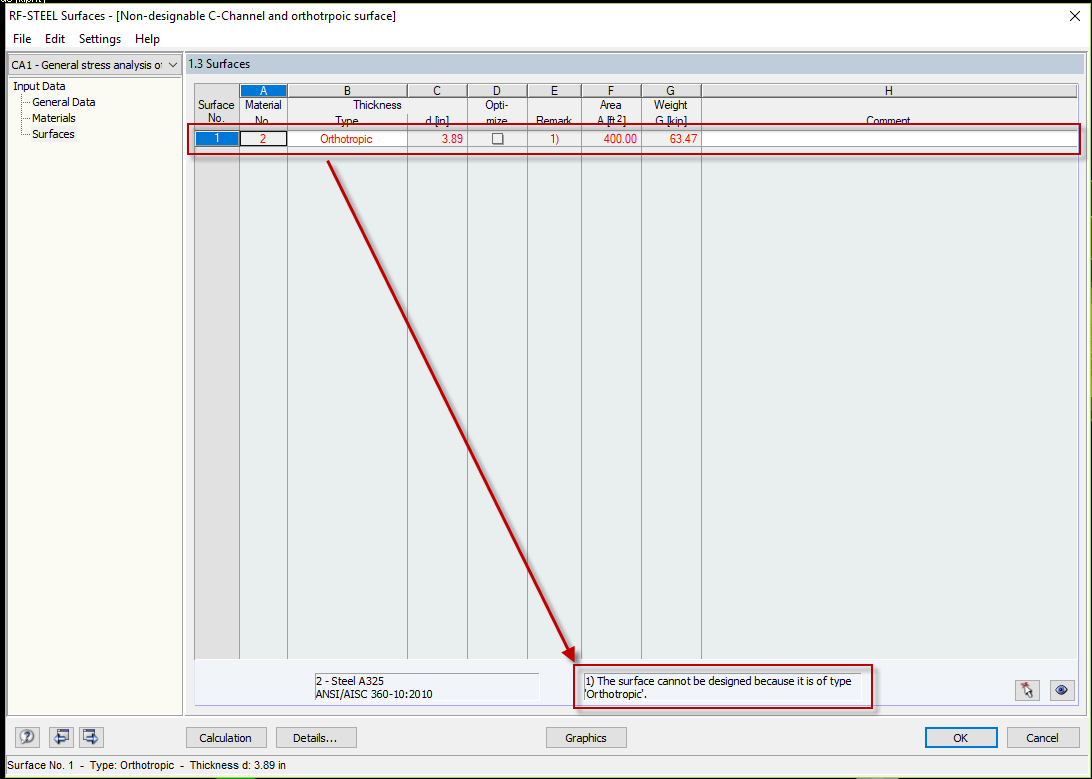Go to previous table icon button
Screen dimensions: 1092x779
tap(61, 737)
